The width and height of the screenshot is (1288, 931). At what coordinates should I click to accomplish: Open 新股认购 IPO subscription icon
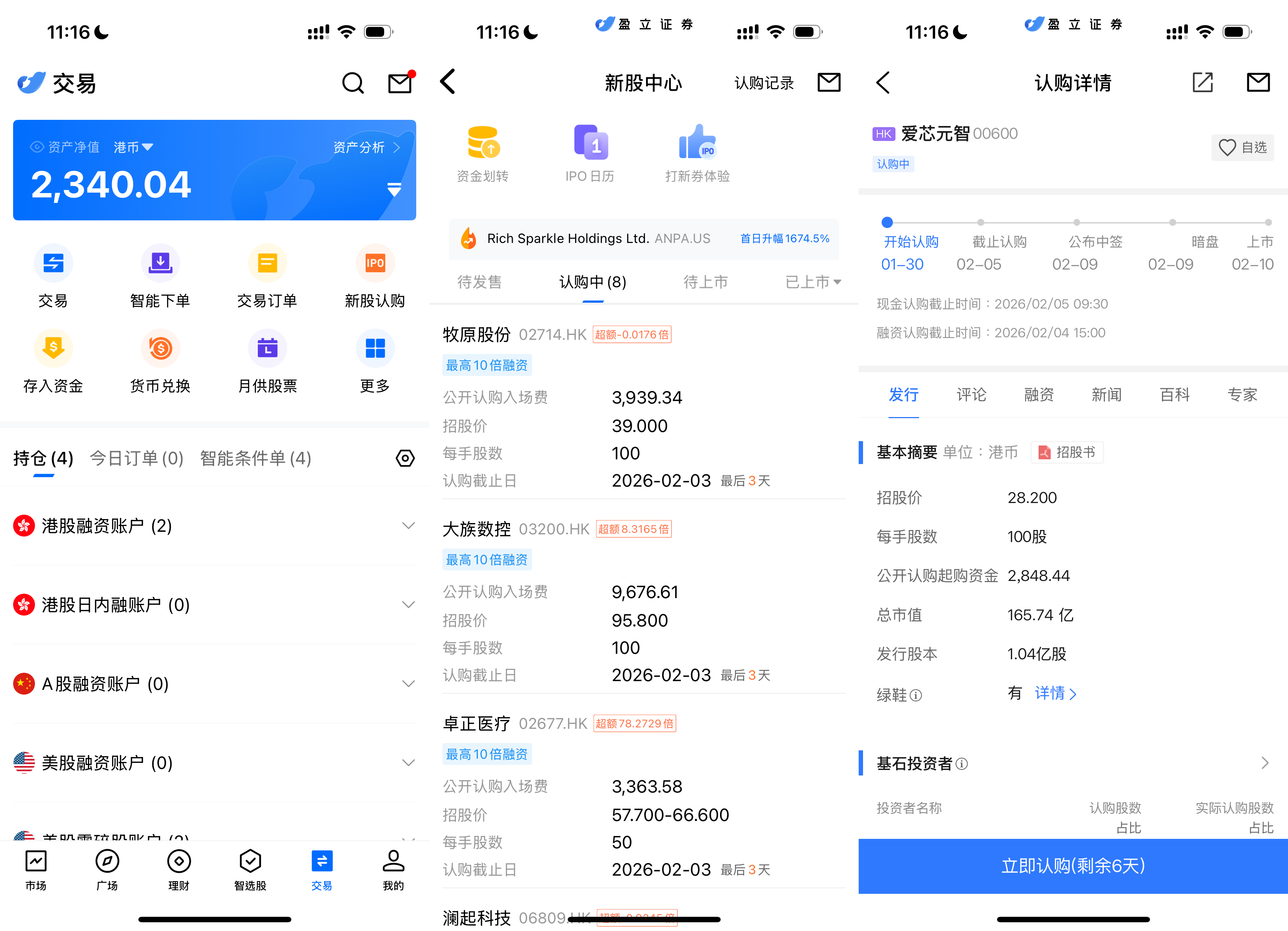[x=375, y=263]
